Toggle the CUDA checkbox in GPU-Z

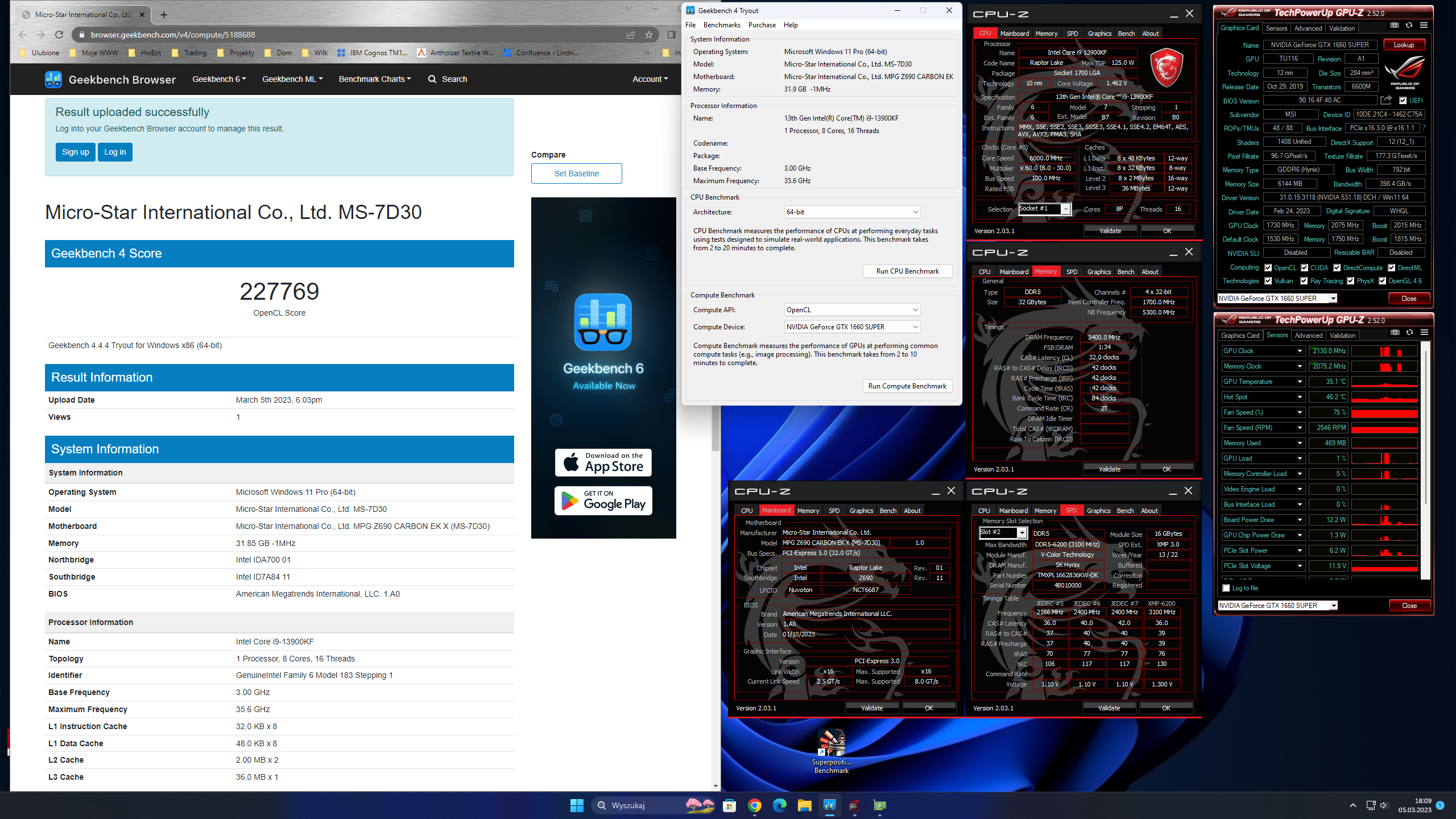[1305, 268]
